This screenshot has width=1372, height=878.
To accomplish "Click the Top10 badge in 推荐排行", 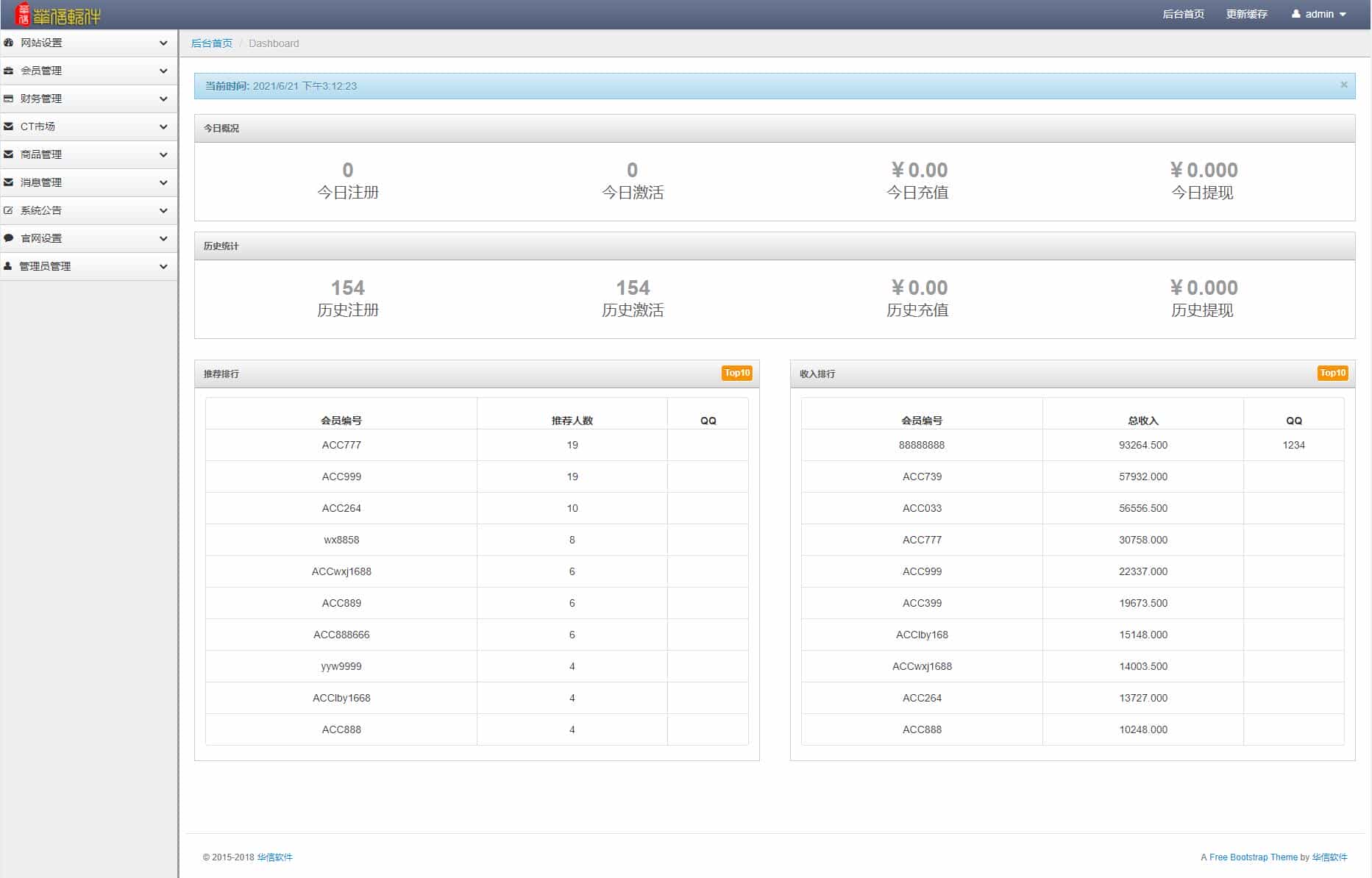I will tap(736, 373).
